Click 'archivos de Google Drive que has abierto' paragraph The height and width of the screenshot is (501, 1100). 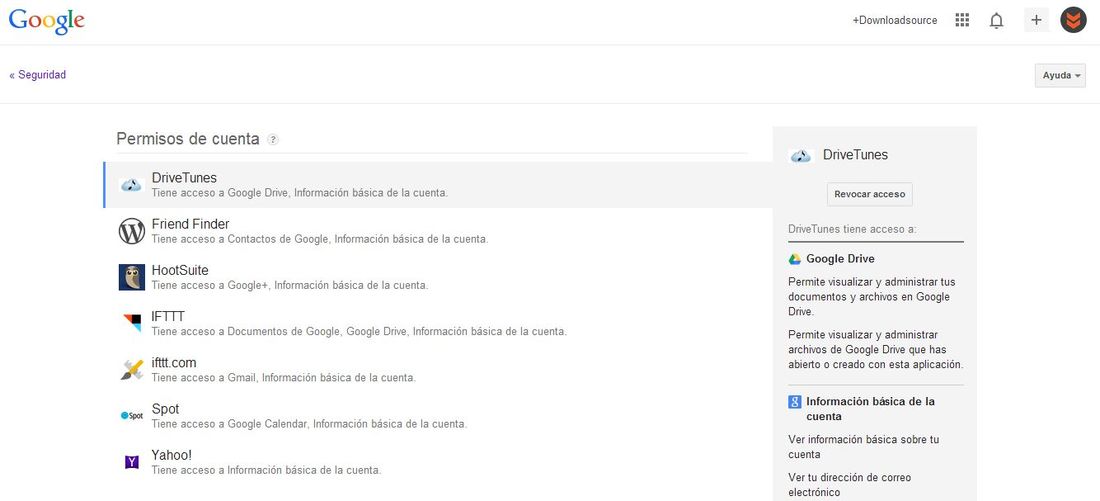pos(876,350)
